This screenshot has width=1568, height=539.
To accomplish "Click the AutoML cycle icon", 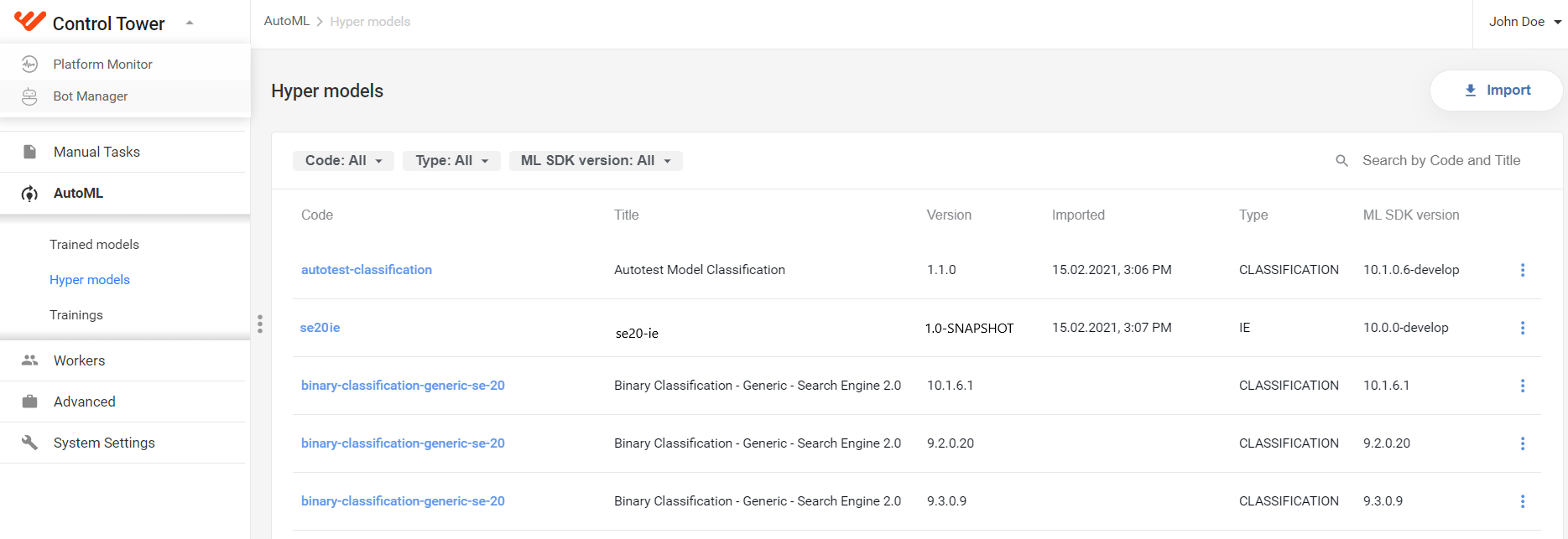I will tap(29, 194).
